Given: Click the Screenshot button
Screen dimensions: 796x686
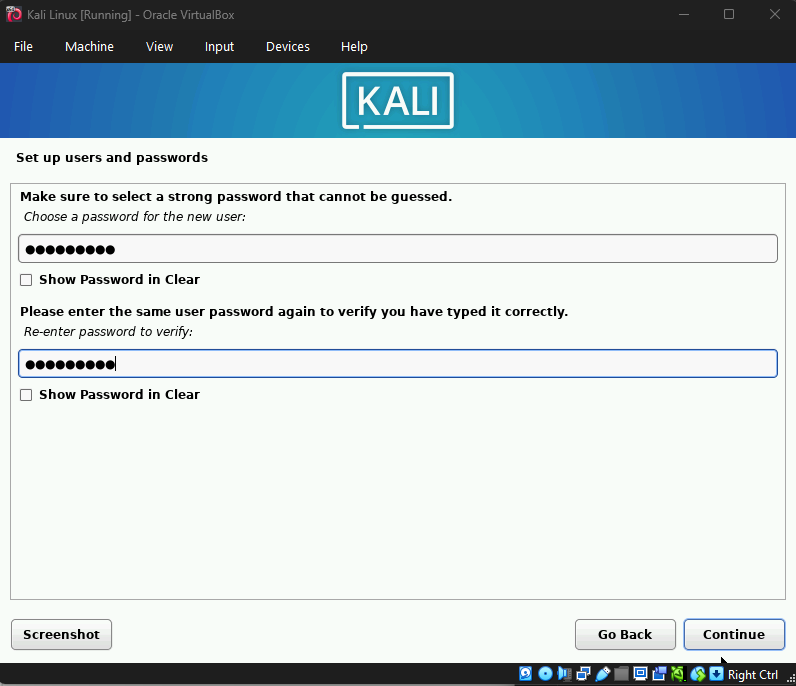Looking at the screenshot, I should 61,634.
